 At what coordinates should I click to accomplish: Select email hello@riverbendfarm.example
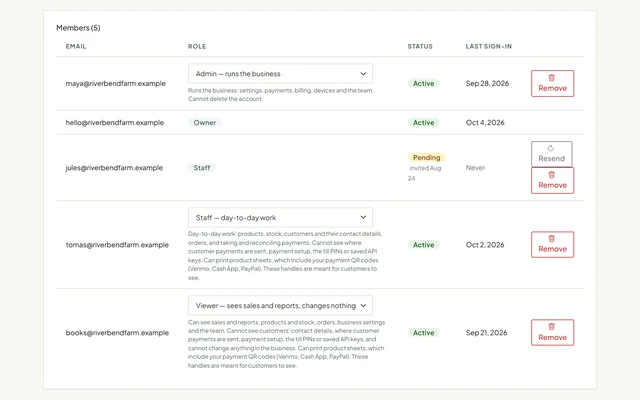115,122
